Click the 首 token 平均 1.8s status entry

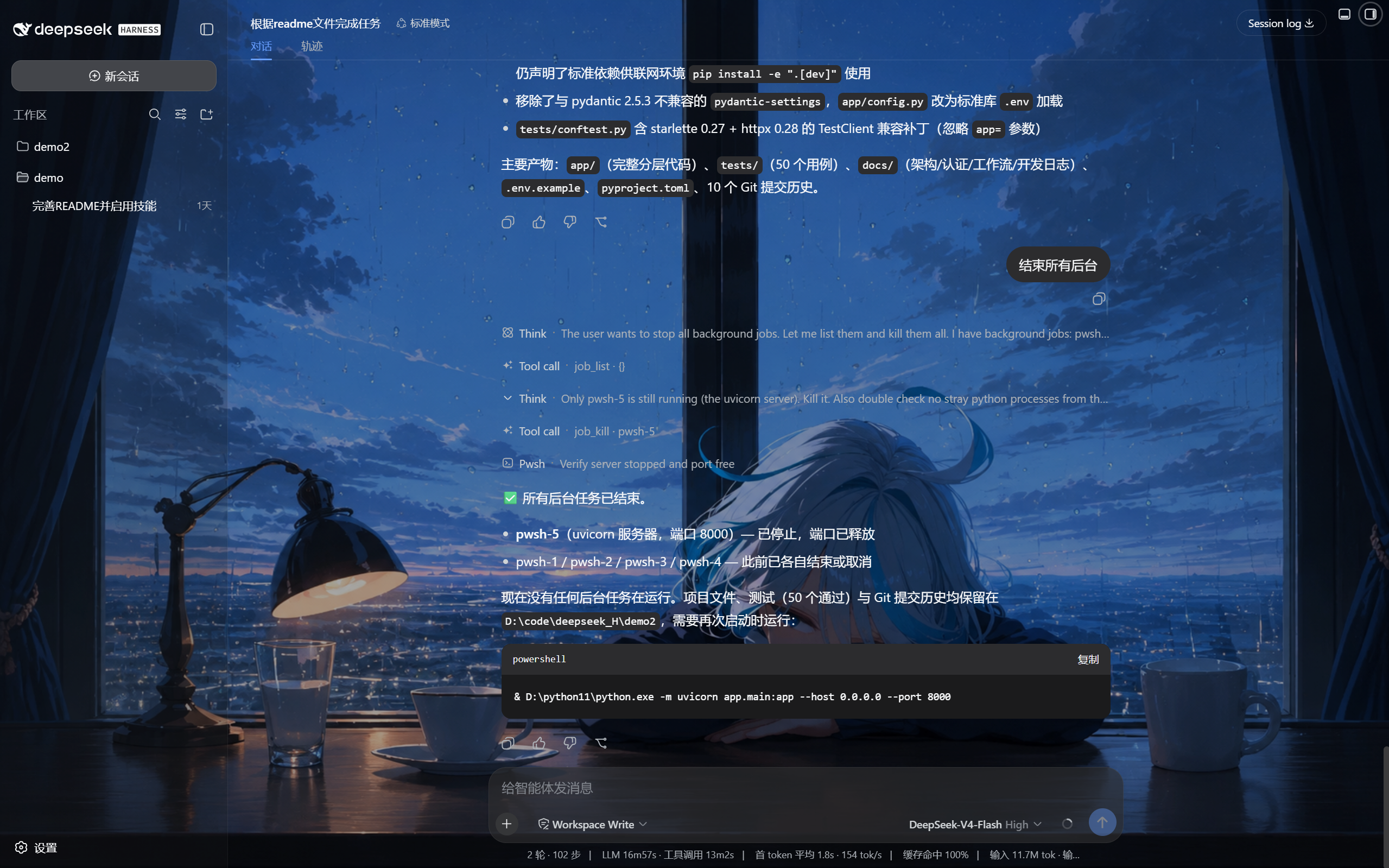coord(818,855)
